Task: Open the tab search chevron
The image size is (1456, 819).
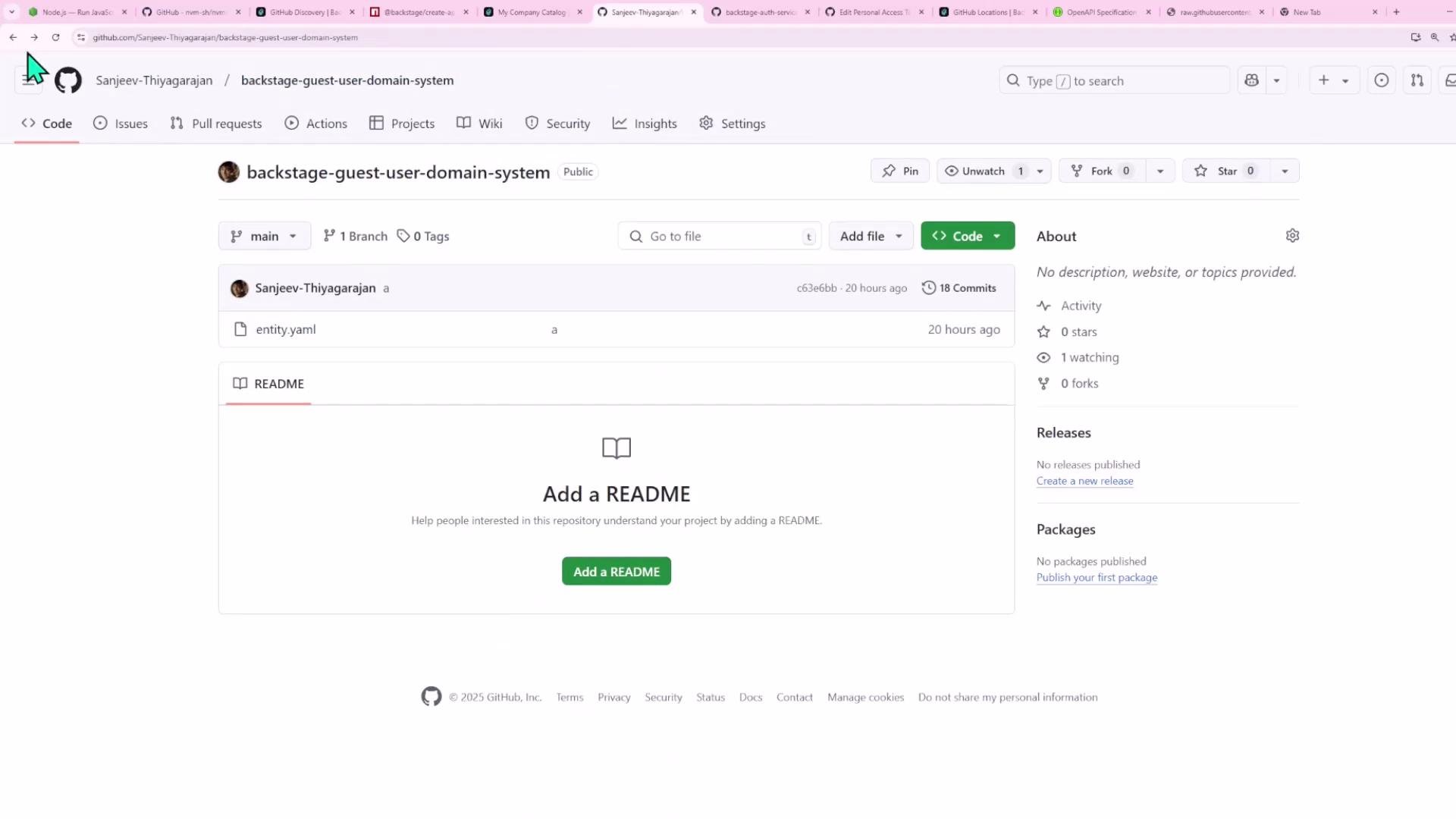Action: pyautogui.click(x=11, y=12)
